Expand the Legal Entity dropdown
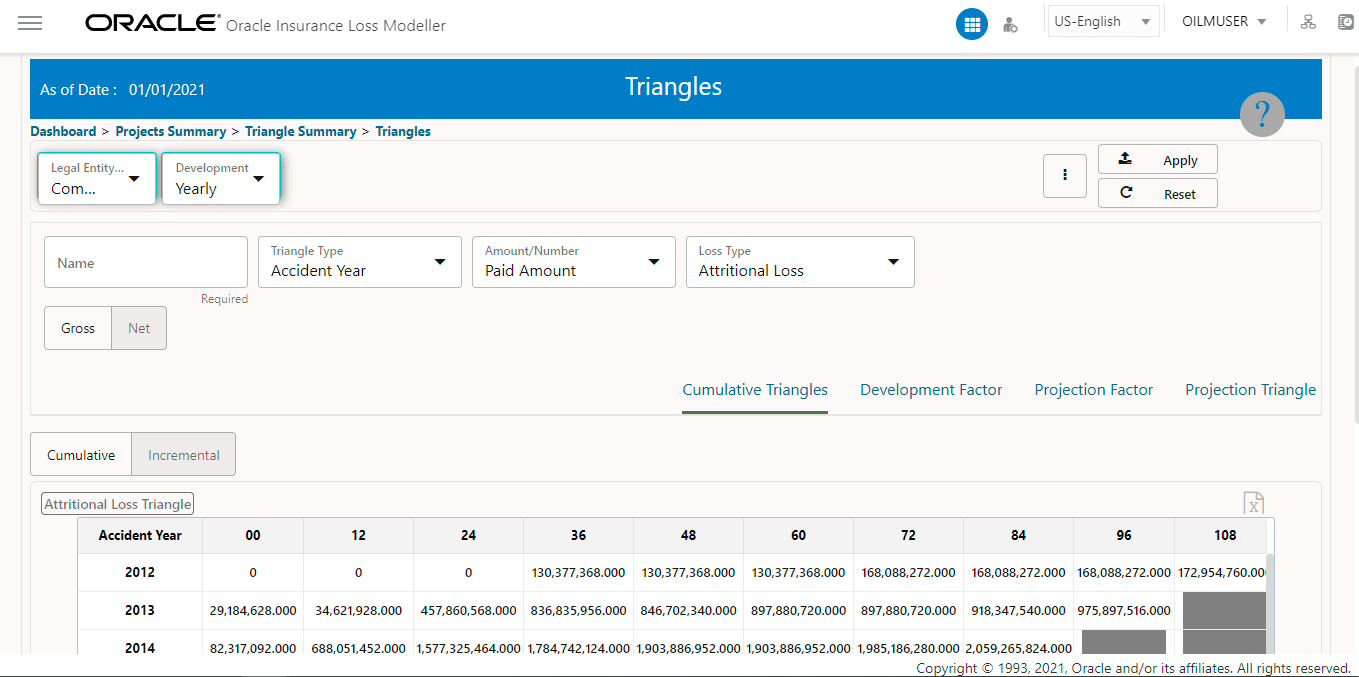This screenshot has width=1359, height=677. coord(97,179)
